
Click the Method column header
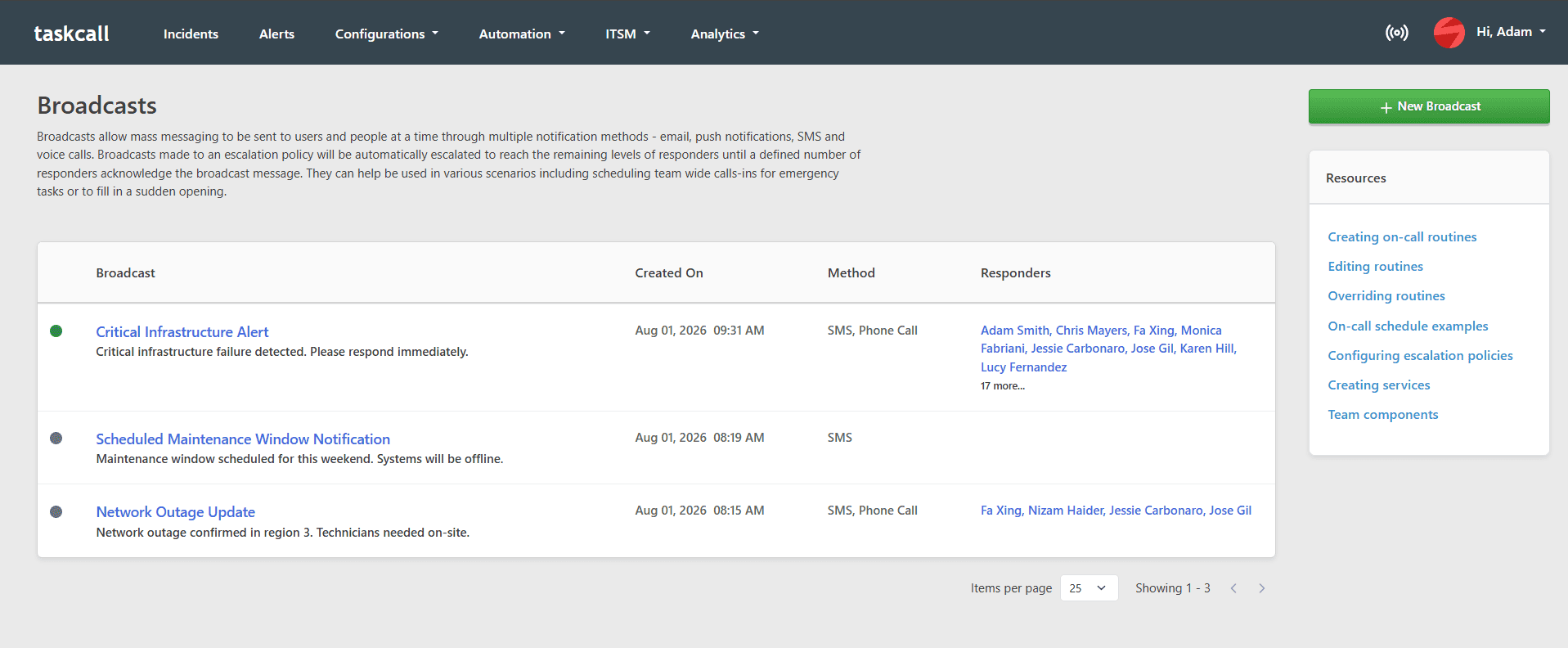pyautogui.click(x=851, y=273)
